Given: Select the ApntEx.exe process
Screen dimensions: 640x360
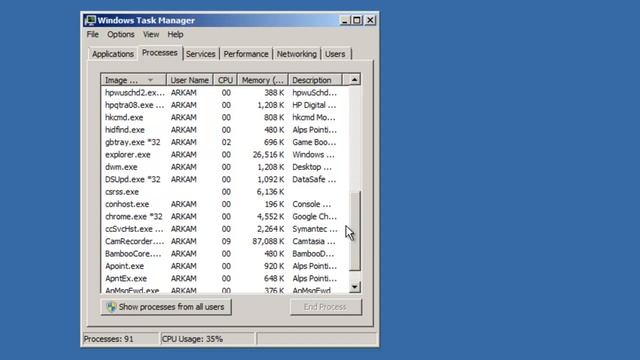Looking at the screenshot, I should (224, 278).
